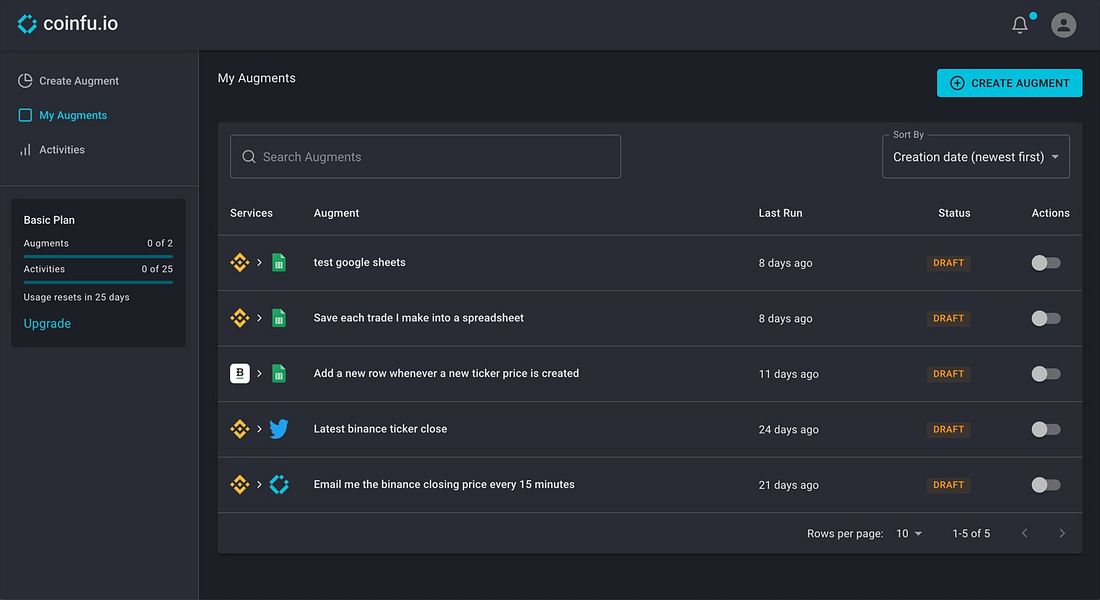Viewport: 1100px width, 600px height.
Task: Activate Latest binance ticker close toggle
Action: (1045, 429)
